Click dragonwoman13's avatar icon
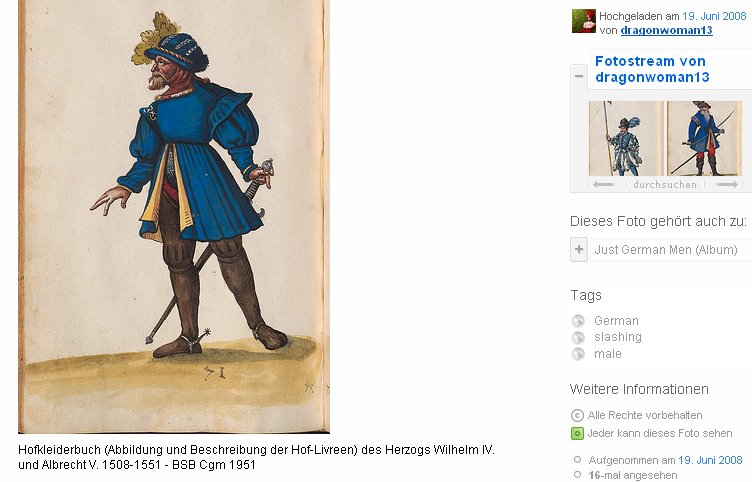 [x=584, y=21]
